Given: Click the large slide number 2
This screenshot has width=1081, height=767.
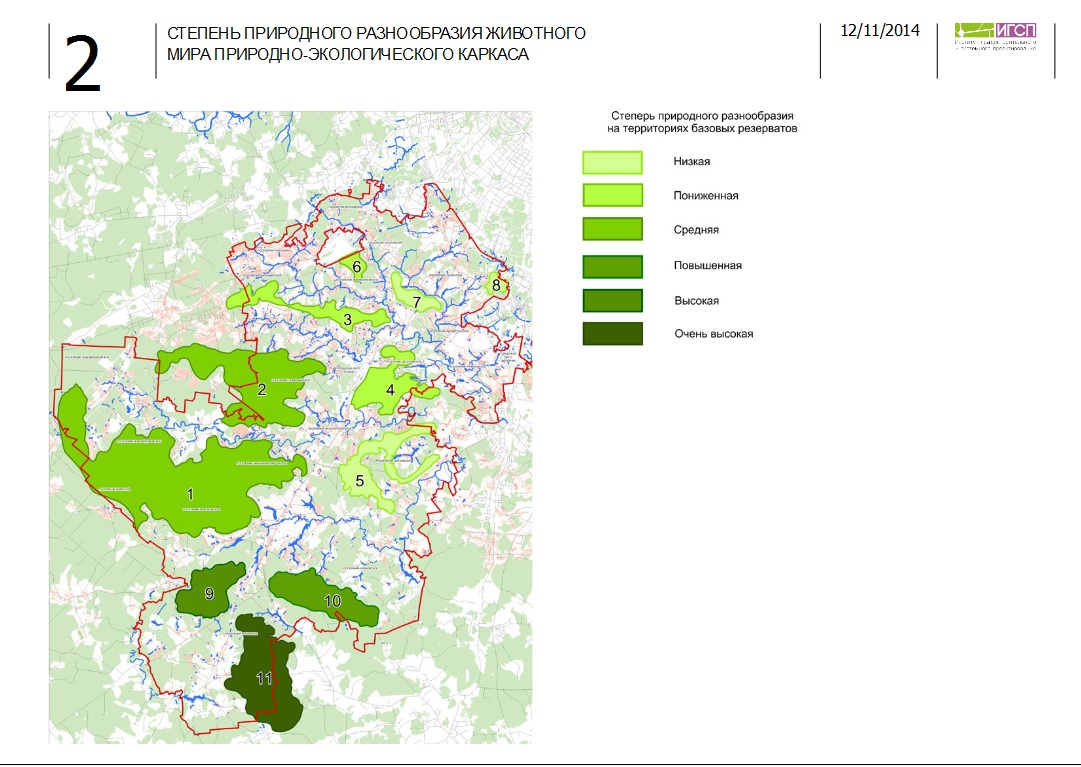Looking at the screenshot, I should click(x=83, y=63).
